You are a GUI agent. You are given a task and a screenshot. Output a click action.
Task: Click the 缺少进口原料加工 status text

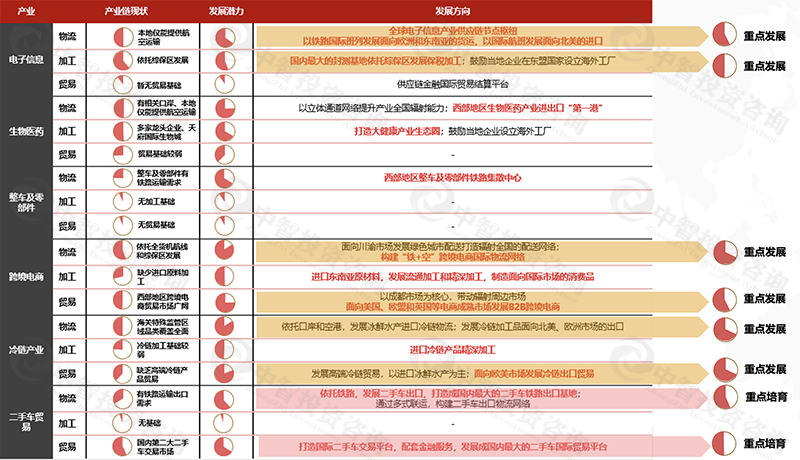click(x=162, y=276)
